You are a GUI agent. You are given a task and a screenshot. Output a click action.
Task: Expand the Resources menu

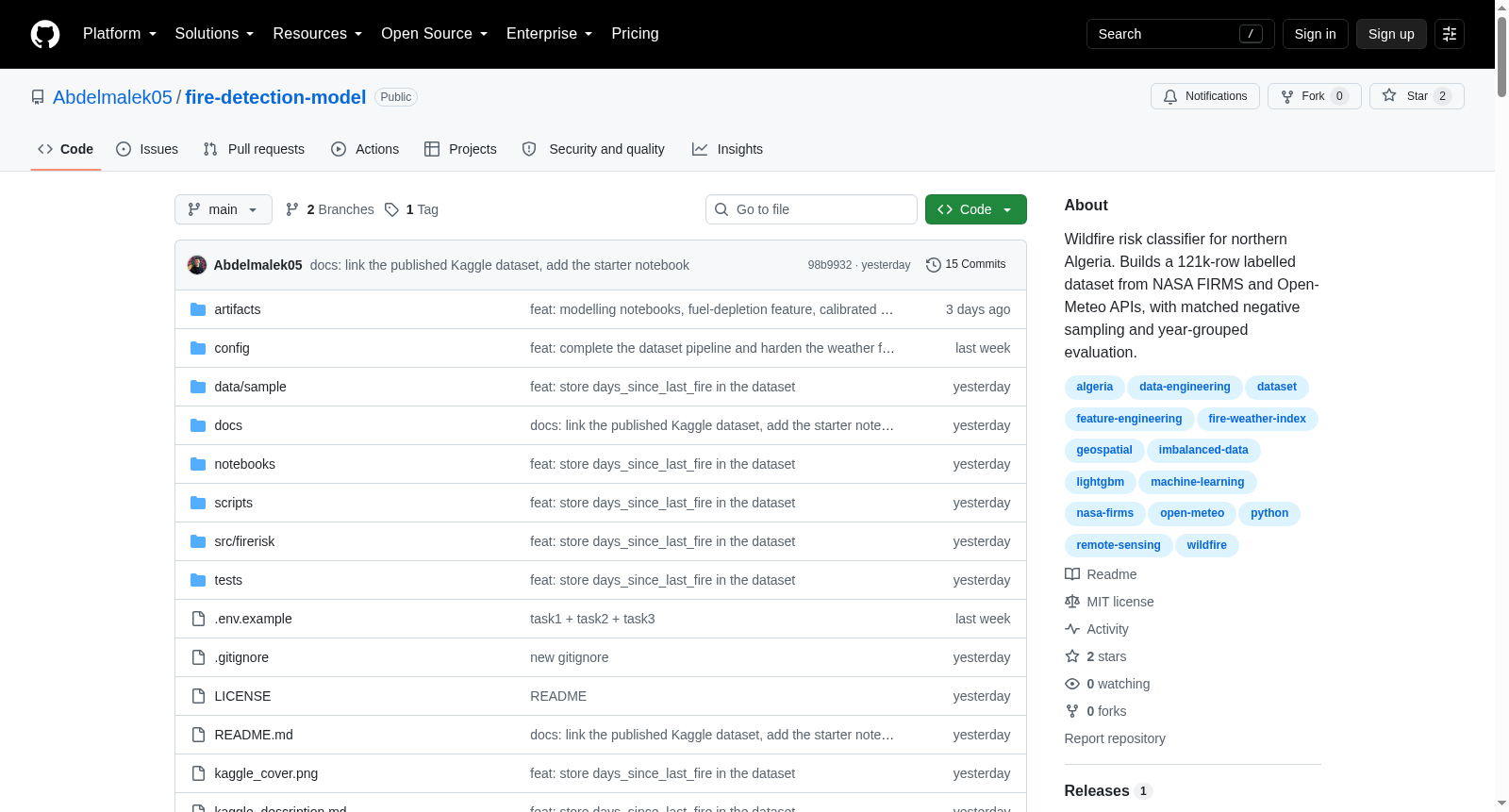[x=317, y=34]
